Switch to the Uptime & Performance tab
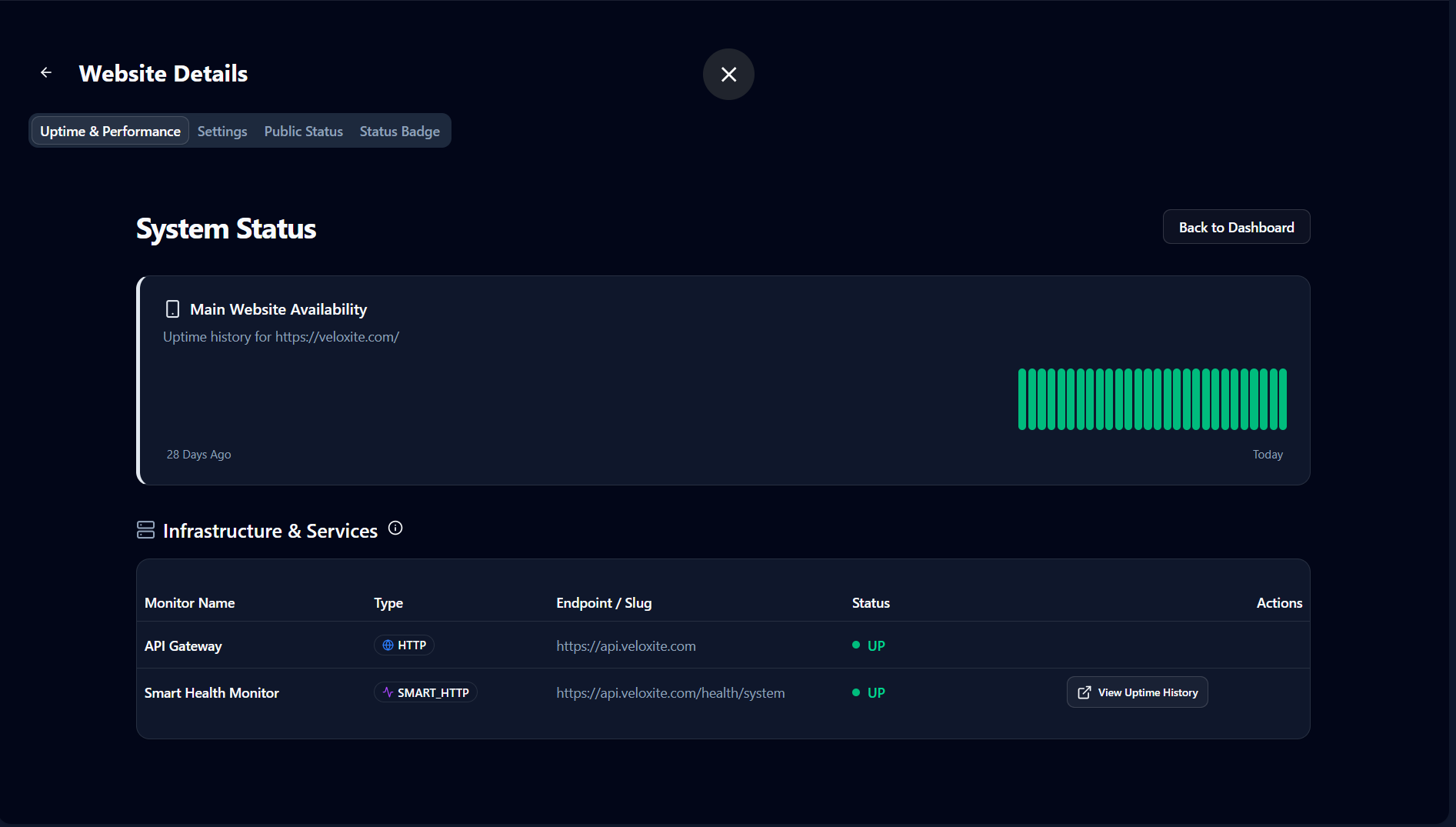The image size is (1456, 827). tap(110, 131)
